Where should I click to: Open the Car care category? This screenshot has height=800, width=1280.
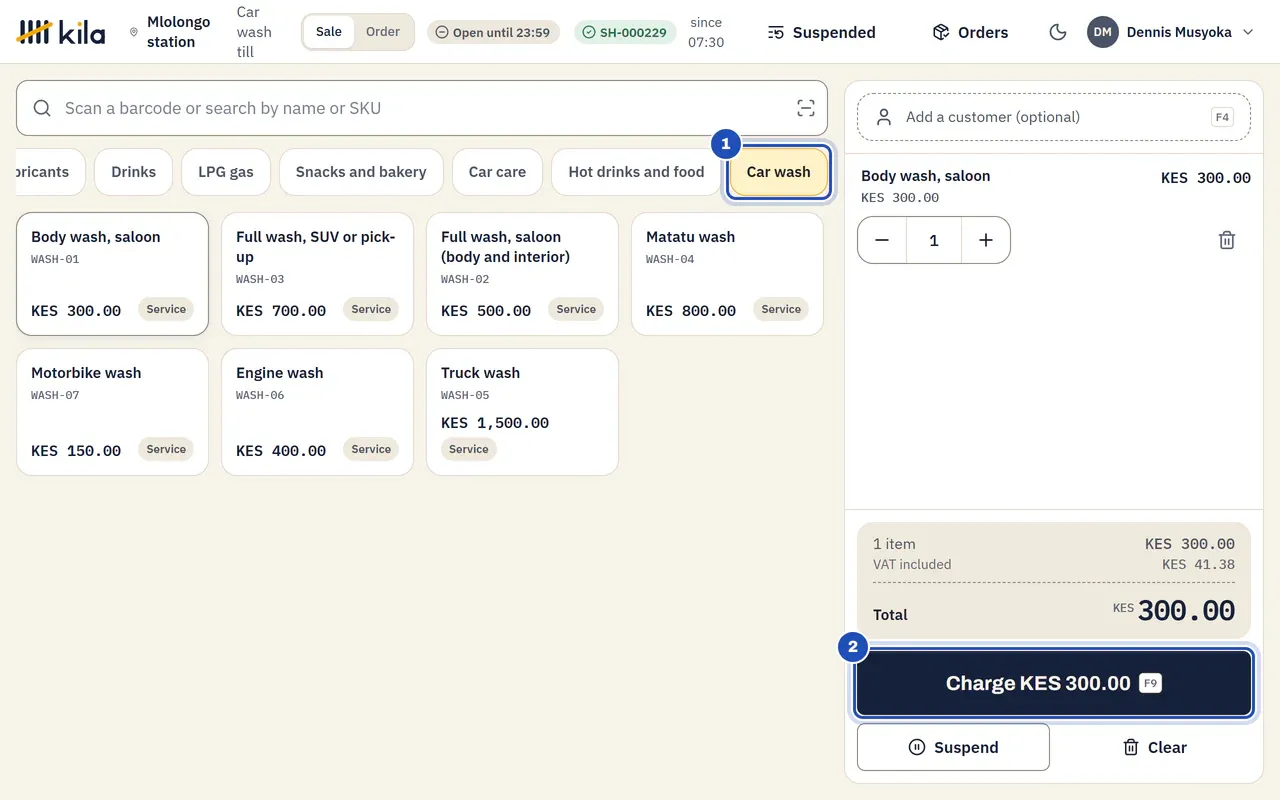pyautogui.click(x=497, y=172)
